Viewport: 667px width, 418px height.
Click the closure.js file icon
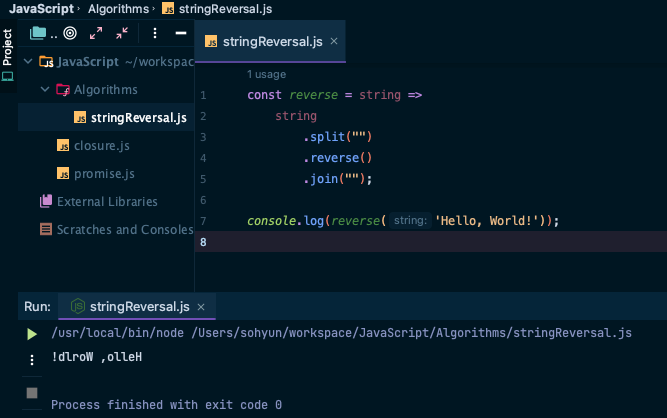point(63,145)
